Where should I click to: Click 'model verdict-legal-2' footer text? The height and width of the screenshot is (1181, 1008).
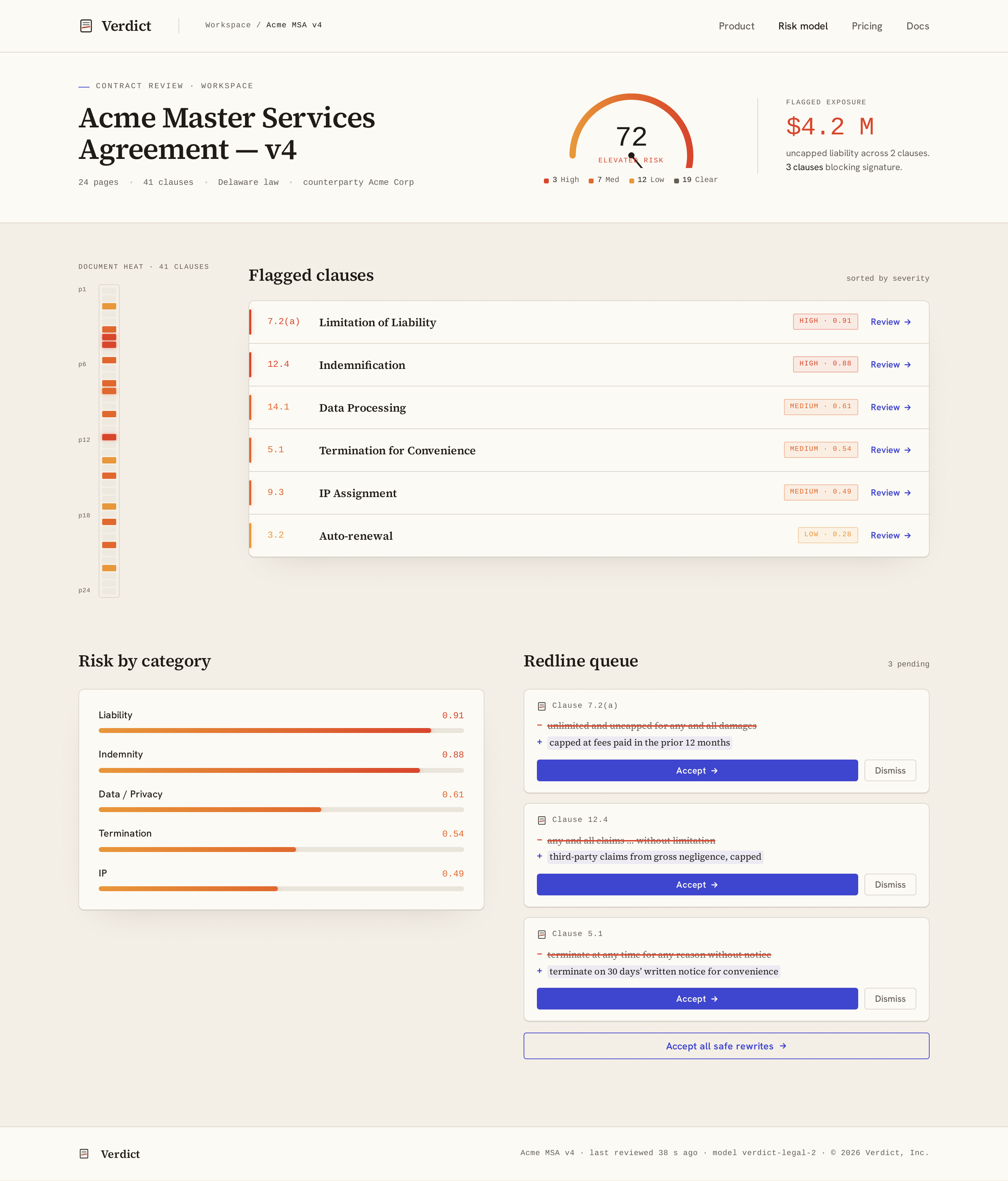pyautogui.click(x=764, y=1153)
